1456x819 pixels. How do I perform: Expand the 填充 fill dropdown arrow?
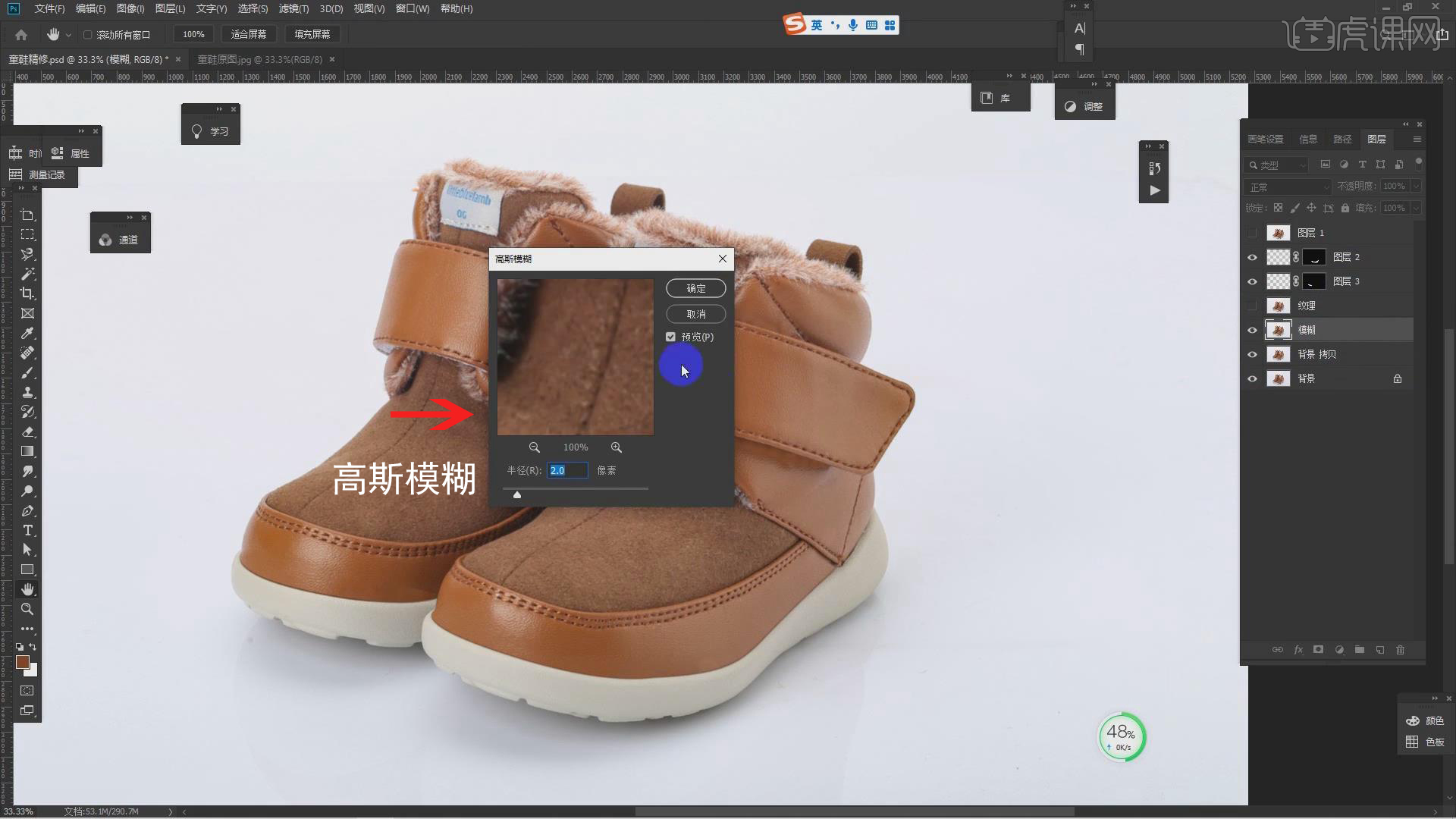coord(1416,208)
